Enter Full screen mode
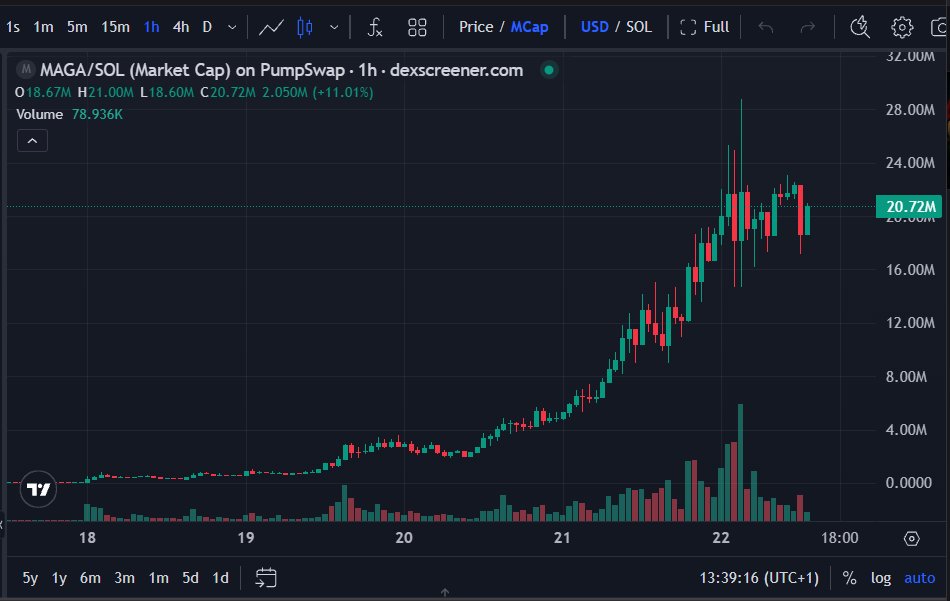The image size is (950, 601). (x=705, y=27)
